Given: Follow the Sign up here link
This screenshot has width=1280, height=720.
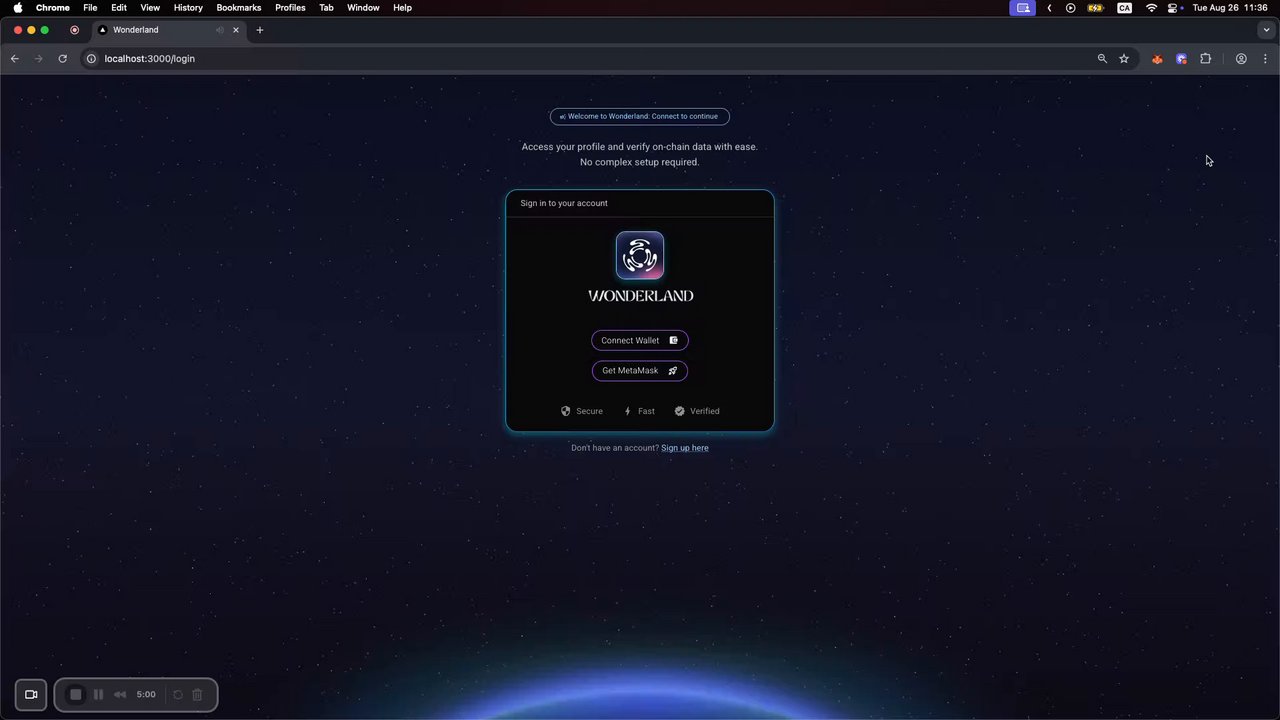Looking at the screenshot, I should click(685, 448).
